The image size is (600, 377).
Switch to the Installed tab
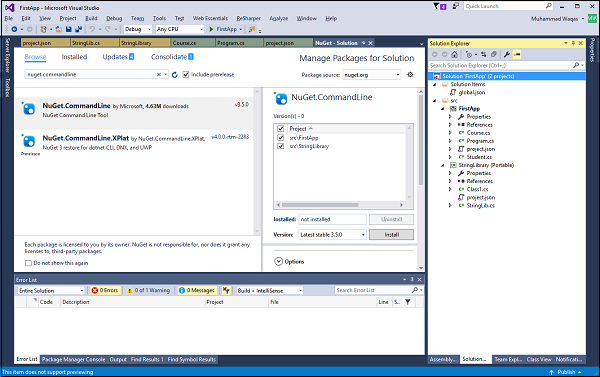click(x=74, y=57)
